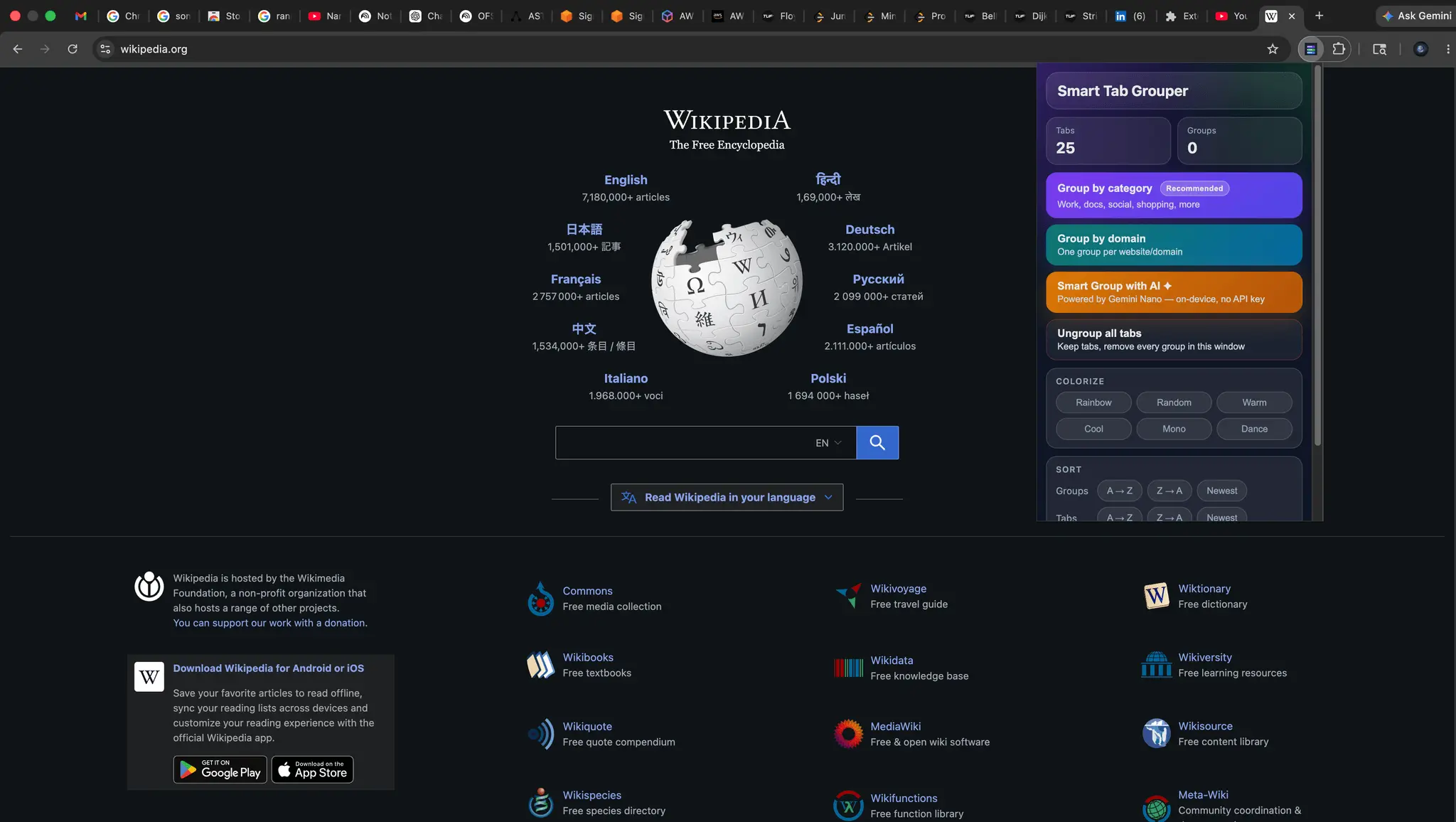Screen dimensions: 1456x822
Task: Click Group by category in Smart Tab Grouper
Action: coord(1174,195)
